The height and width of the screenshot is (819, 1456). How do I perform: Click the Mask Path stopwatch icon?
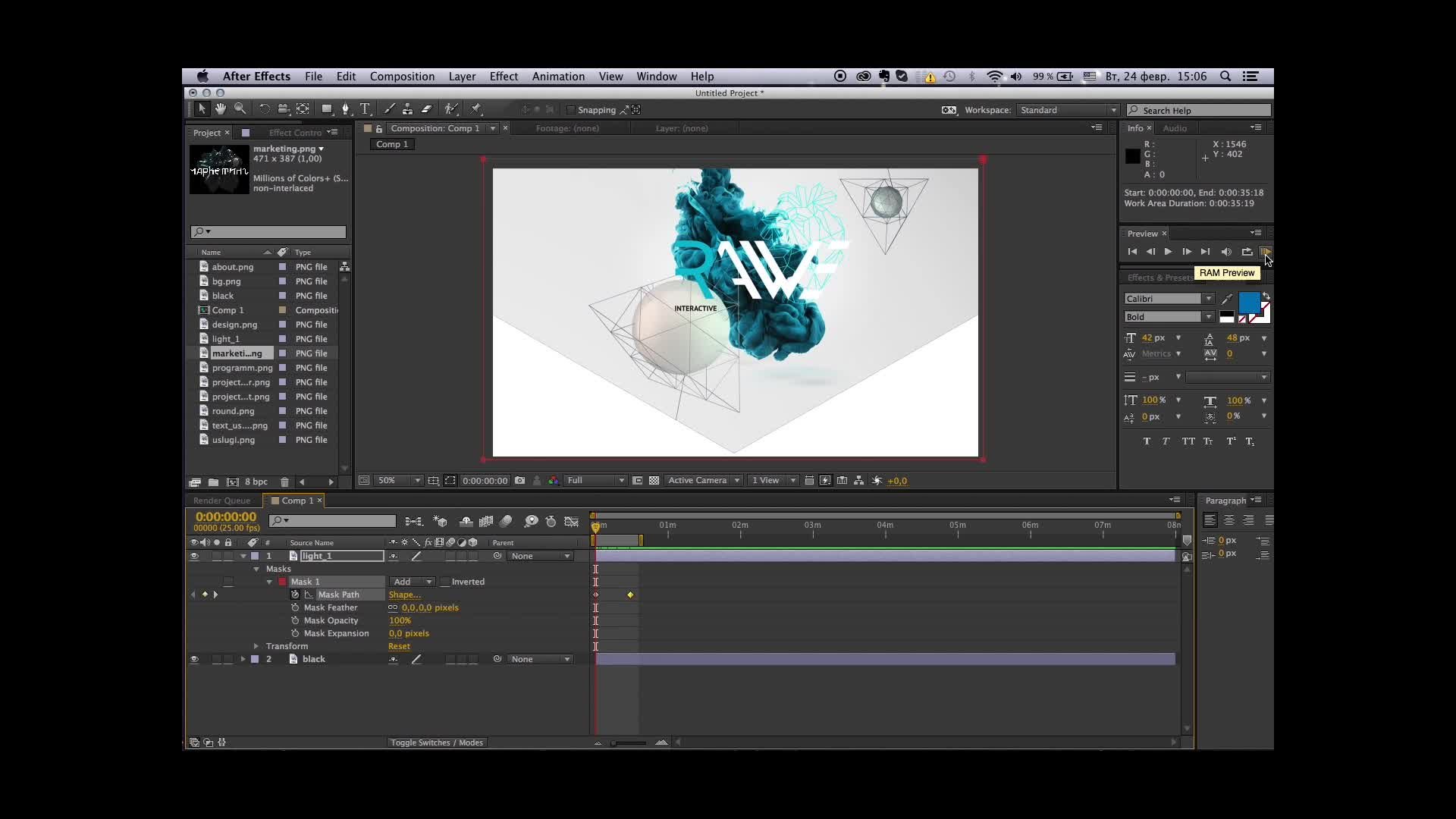coord(295,595)
